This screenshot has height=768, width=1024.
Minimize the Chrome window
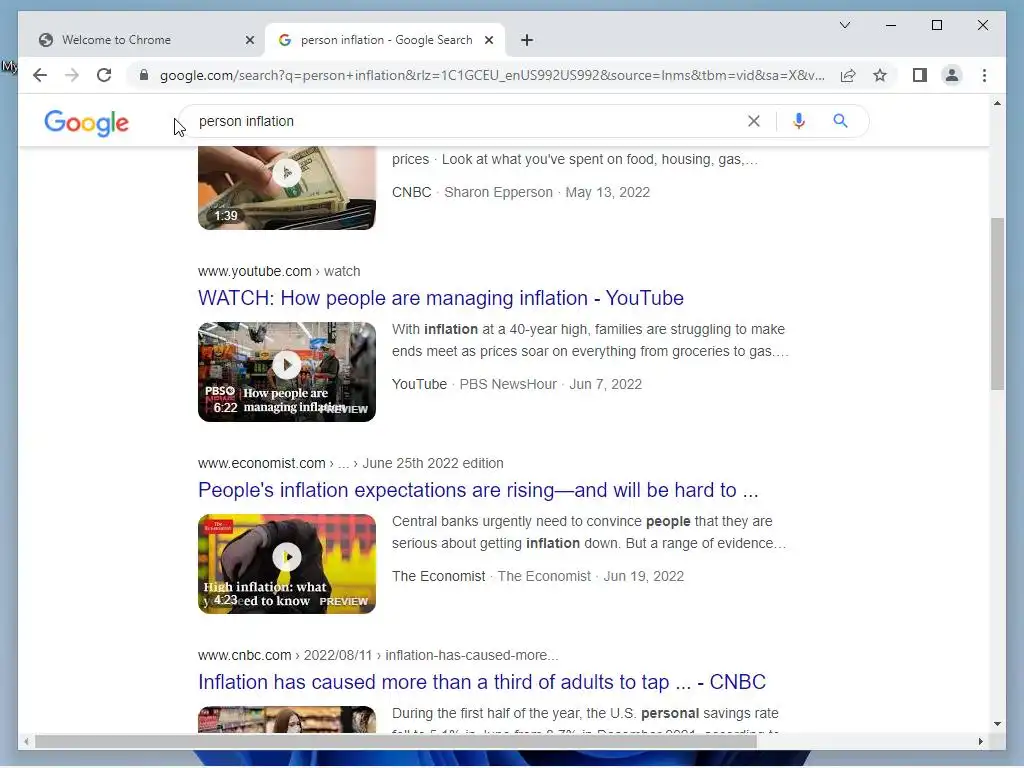tap(891, 25)
